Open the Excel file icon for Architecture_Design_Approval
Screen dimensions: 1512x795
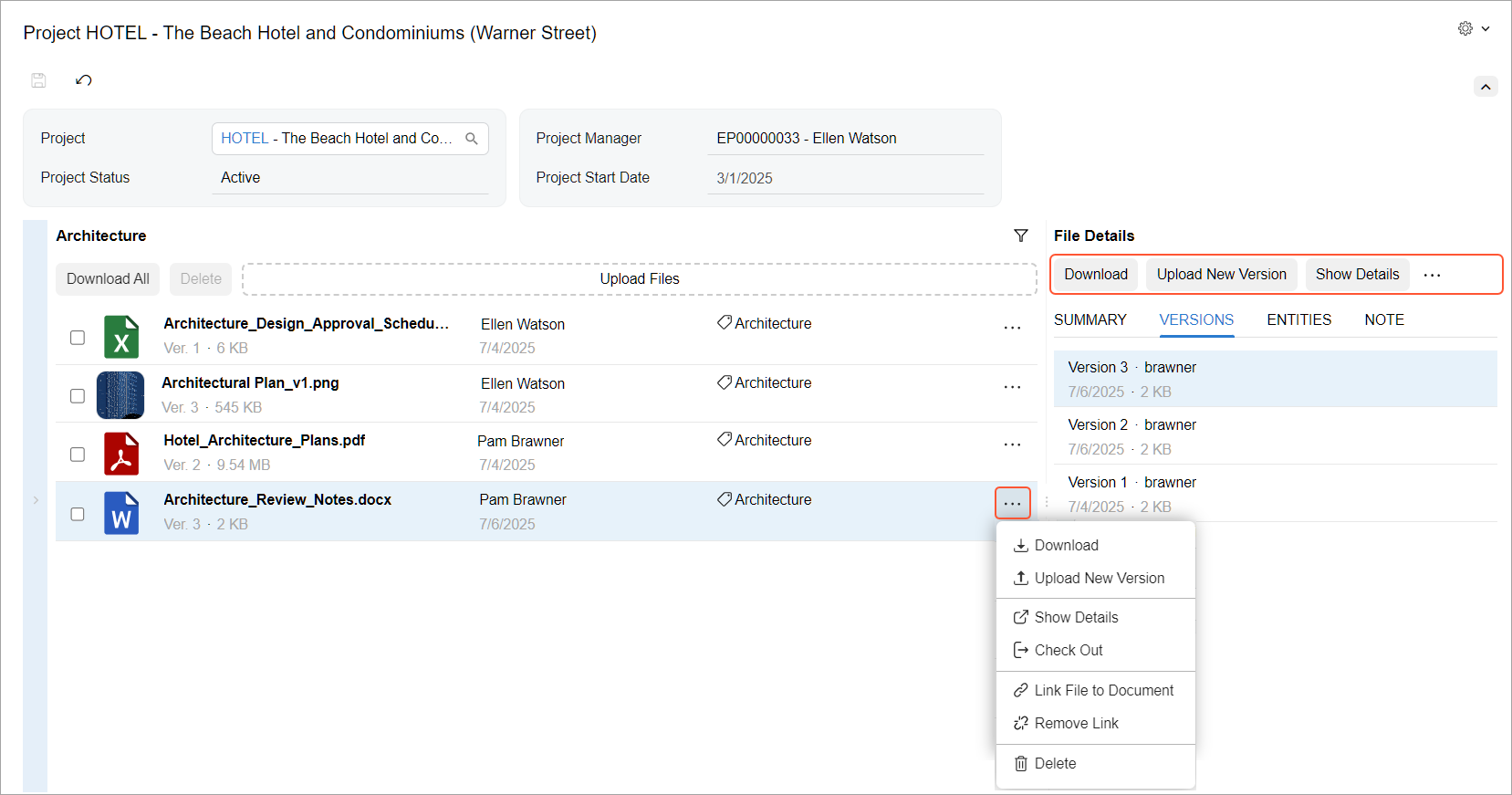point(121,336)
